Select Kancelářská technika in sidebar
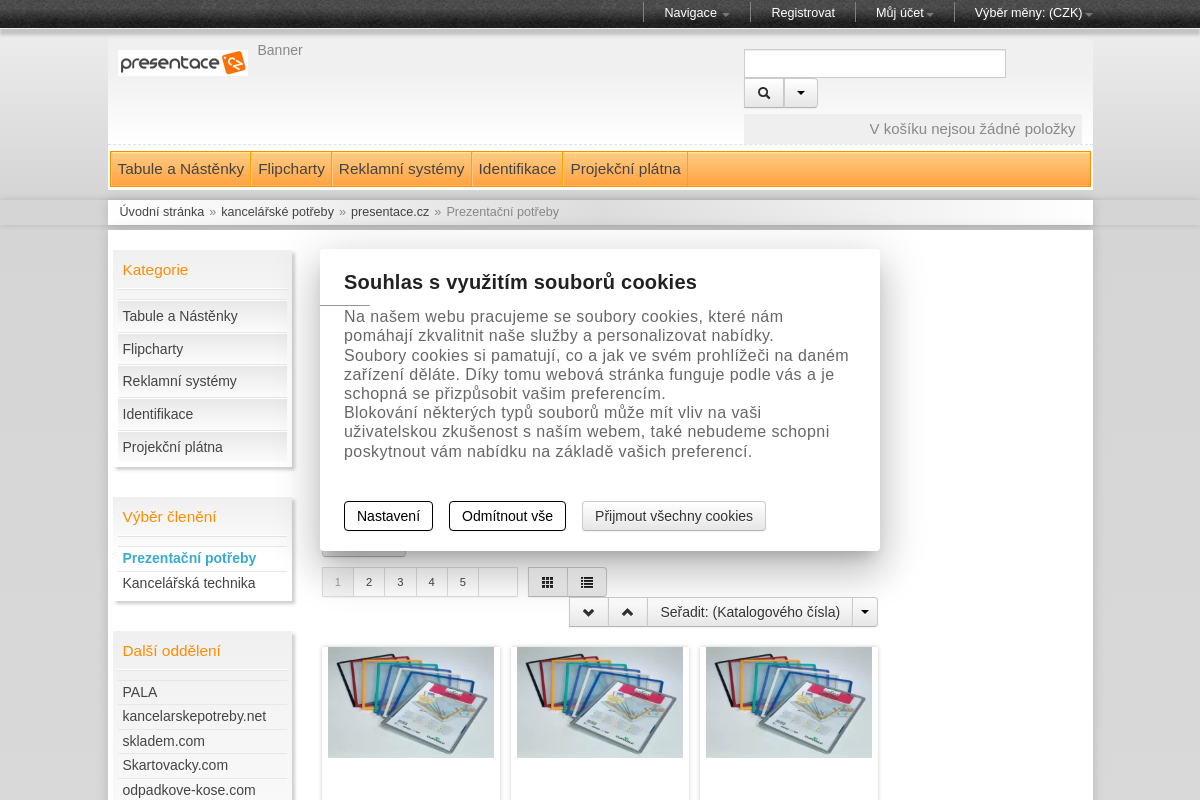Screen dimensions: 1200x800 189,583
